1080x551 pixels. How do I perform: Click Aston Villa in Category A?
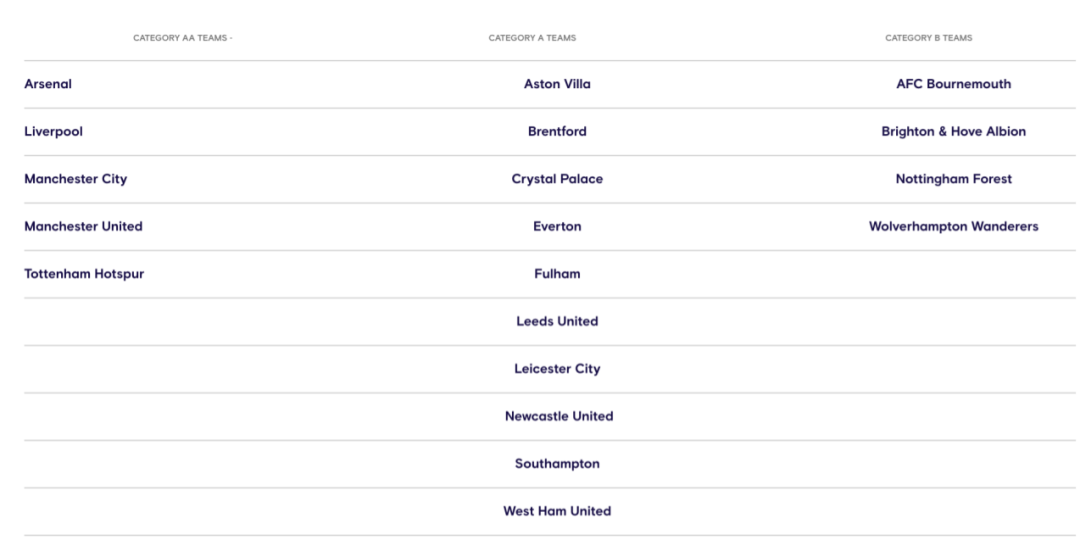pyautogui.click(x=557, y=84)
